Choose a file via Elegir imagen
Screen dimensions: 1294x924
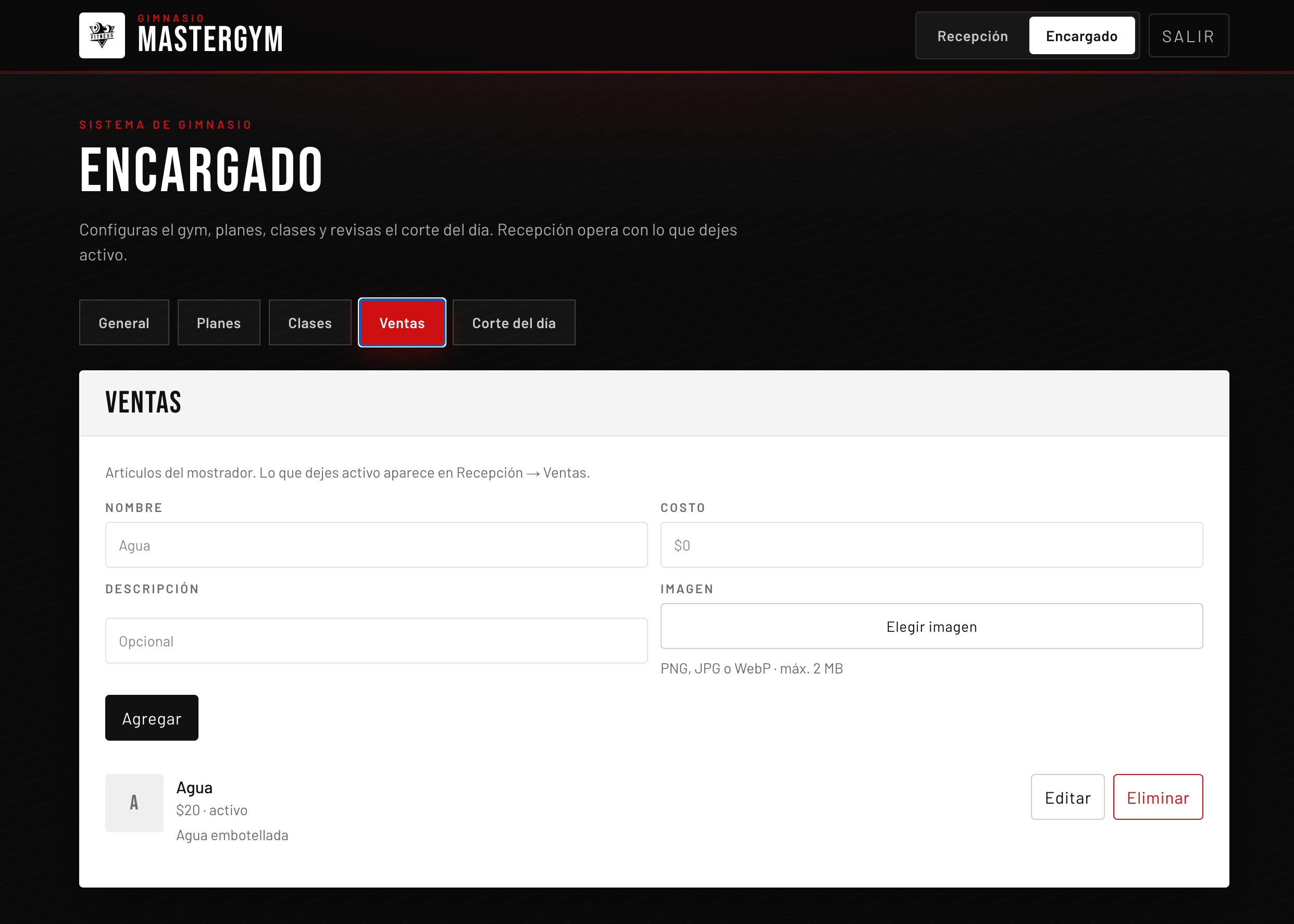point(931,627)
